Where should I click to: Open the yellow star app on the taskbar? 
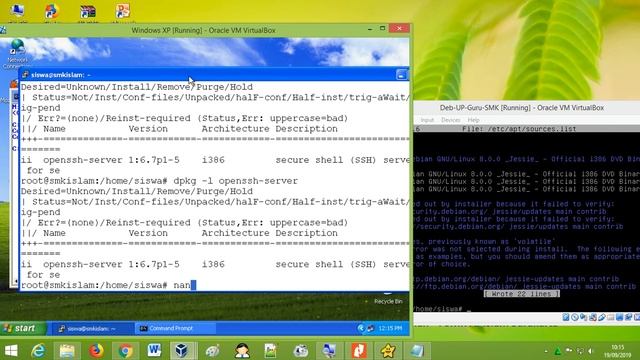click(x=387, y=351)
